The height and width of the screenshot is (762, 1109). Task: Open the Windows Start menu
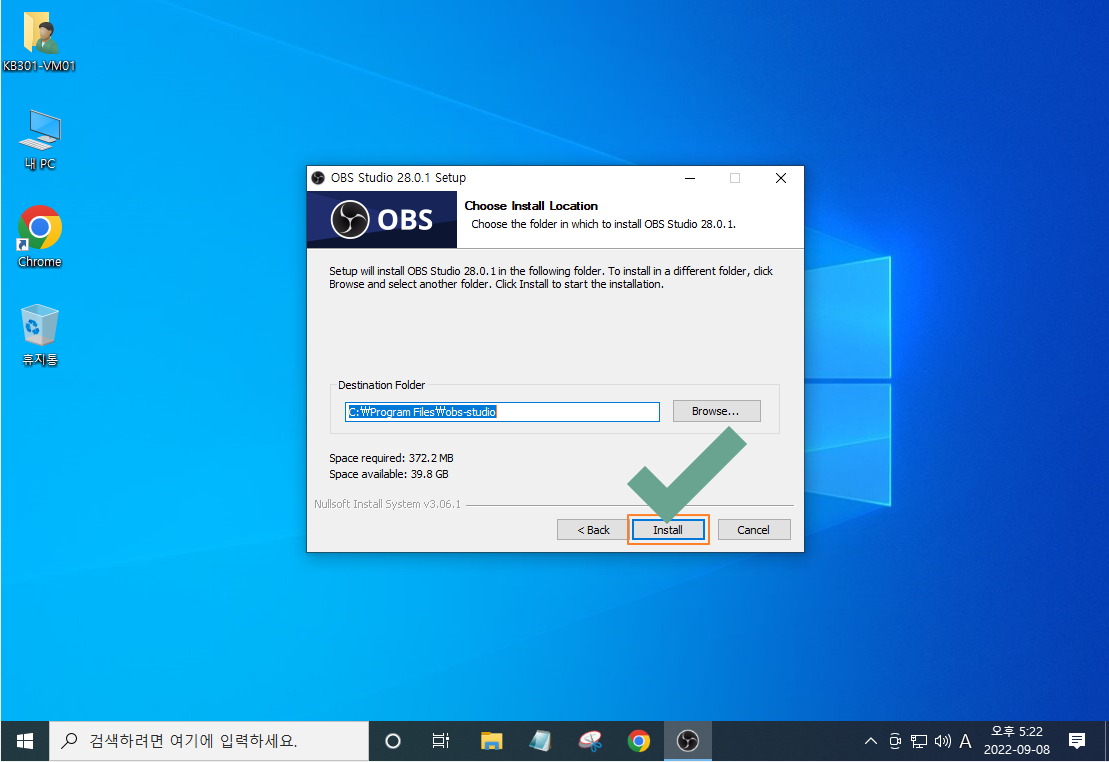coord(25,741)
